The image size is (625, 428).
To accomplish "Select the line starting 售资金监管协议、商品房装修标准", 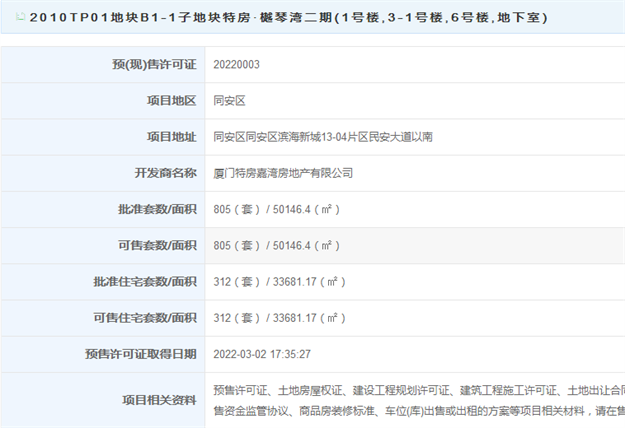I will (x=419, y=411).
